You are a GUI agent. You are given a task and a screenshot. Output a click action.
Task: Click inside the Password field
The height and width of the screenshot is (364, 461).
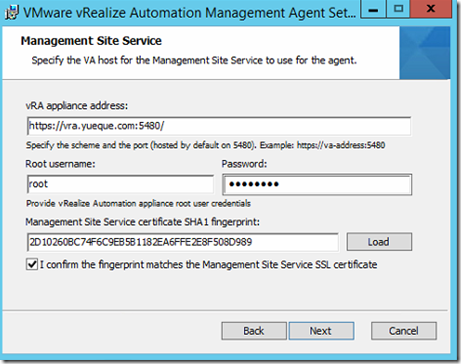317,184
